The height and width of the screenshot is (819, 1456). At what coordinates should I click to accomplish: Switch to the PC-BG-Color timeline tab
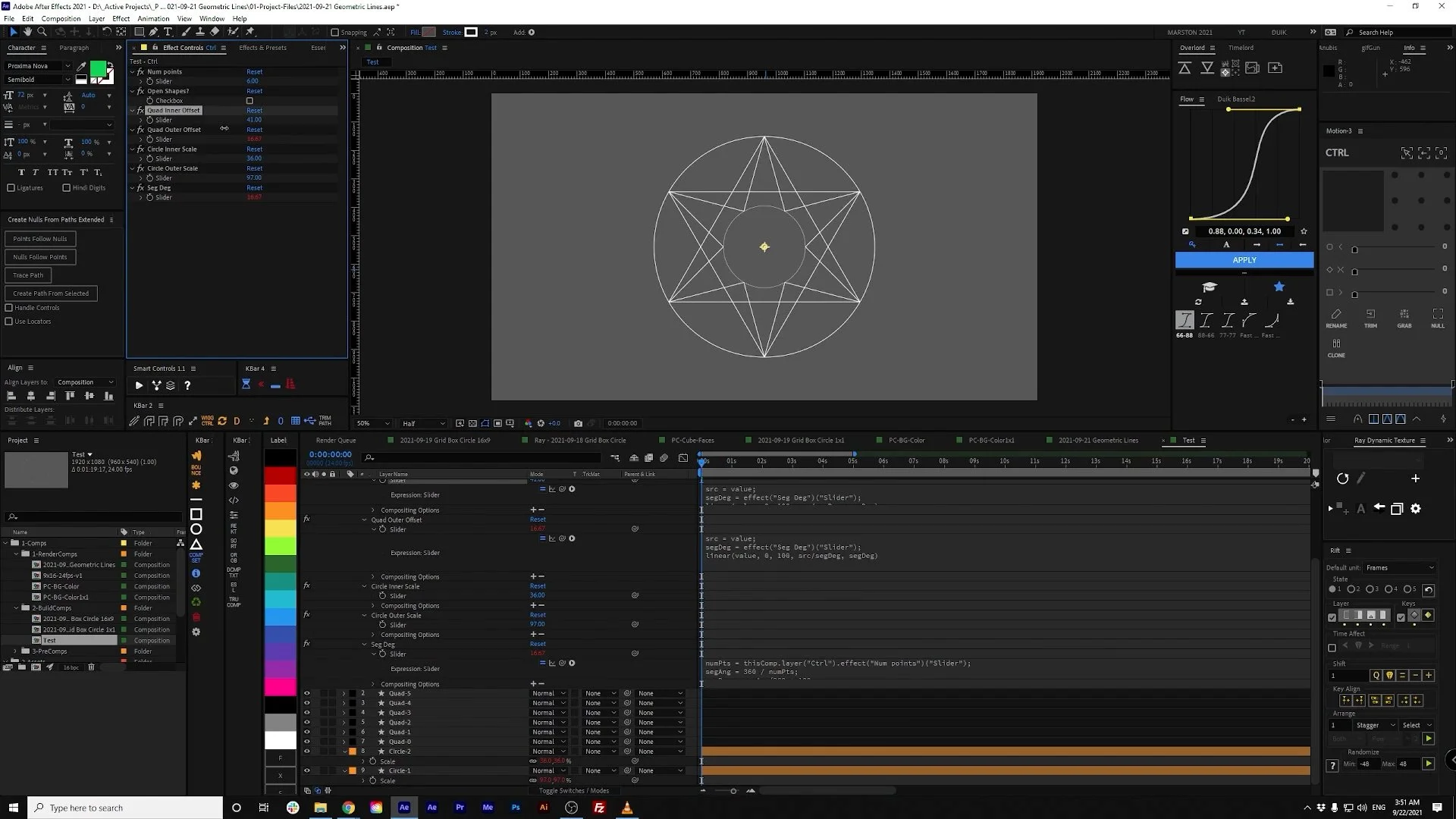[906, 440]
